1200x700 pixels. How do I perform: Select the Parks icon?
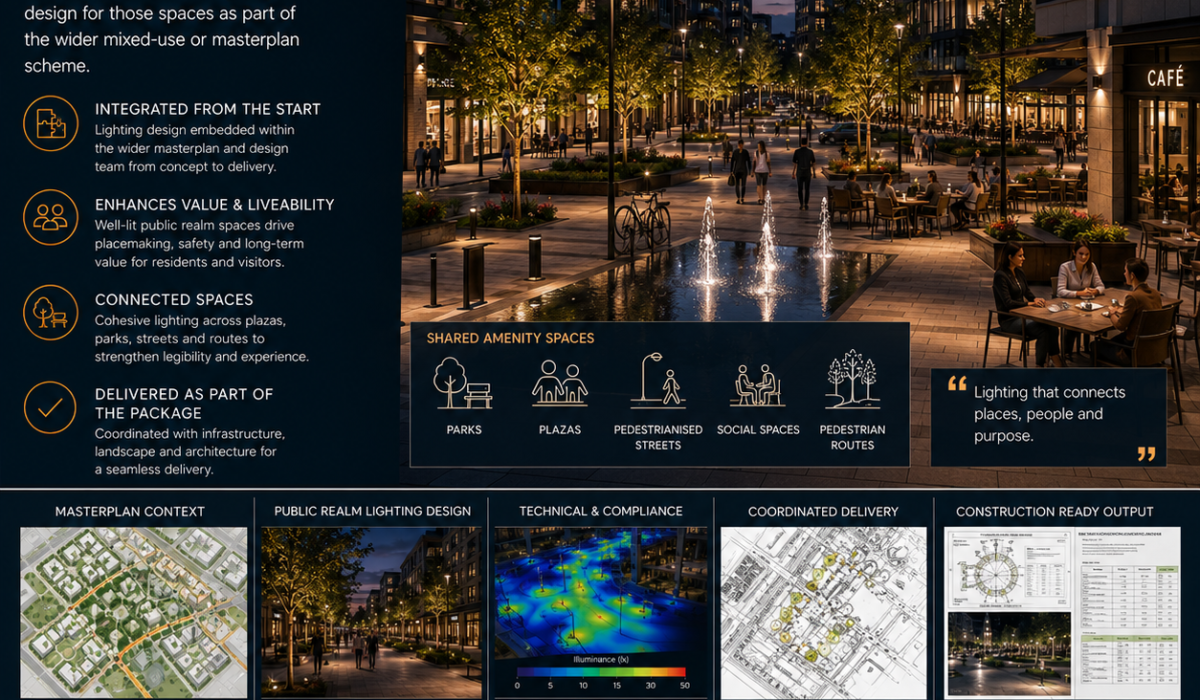click(x=463, y=383)
